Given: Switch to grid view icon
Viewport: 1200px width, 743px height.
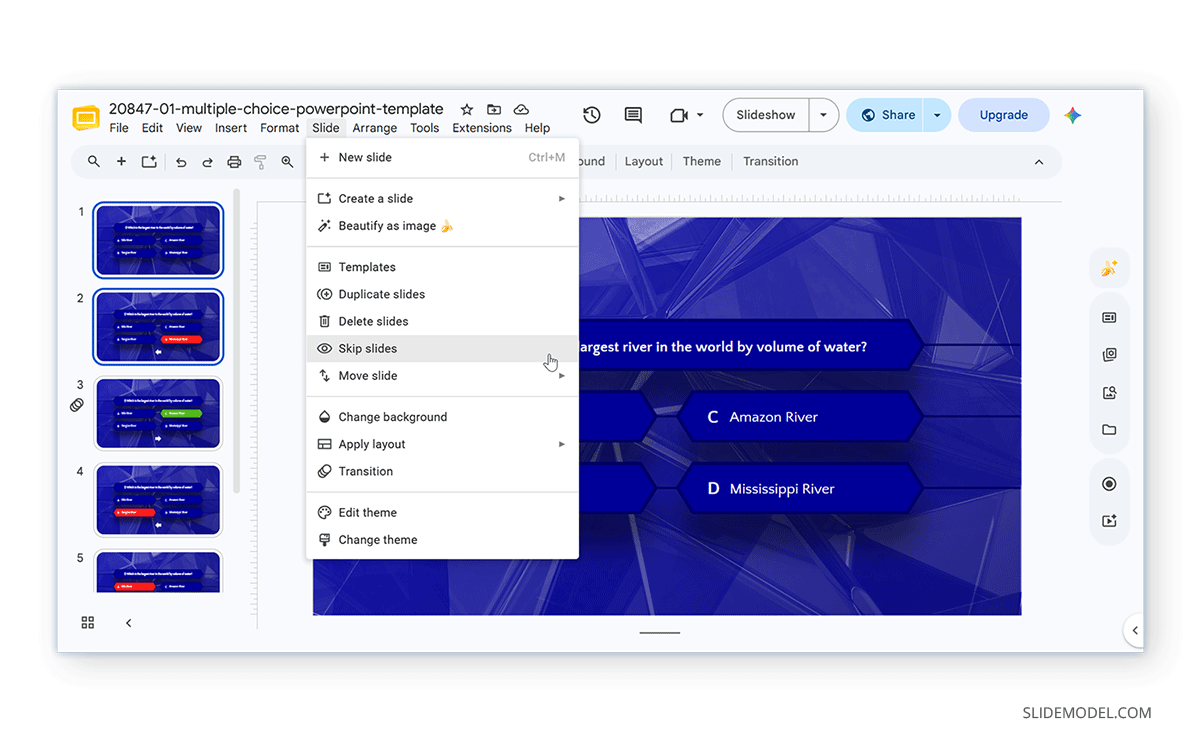Looking at the screenshot, I should [88, 623].
